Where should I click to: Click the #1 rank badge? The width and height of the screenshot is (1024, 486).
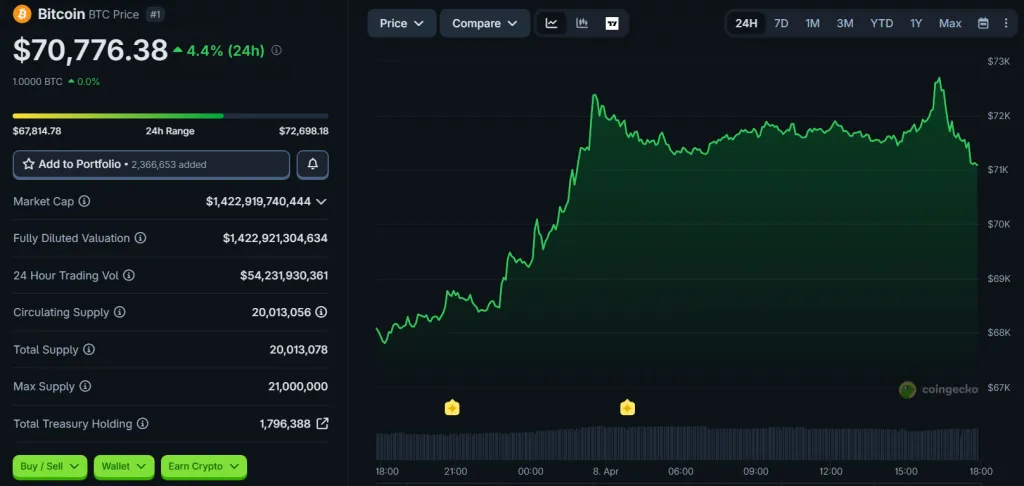coord(155,14)
